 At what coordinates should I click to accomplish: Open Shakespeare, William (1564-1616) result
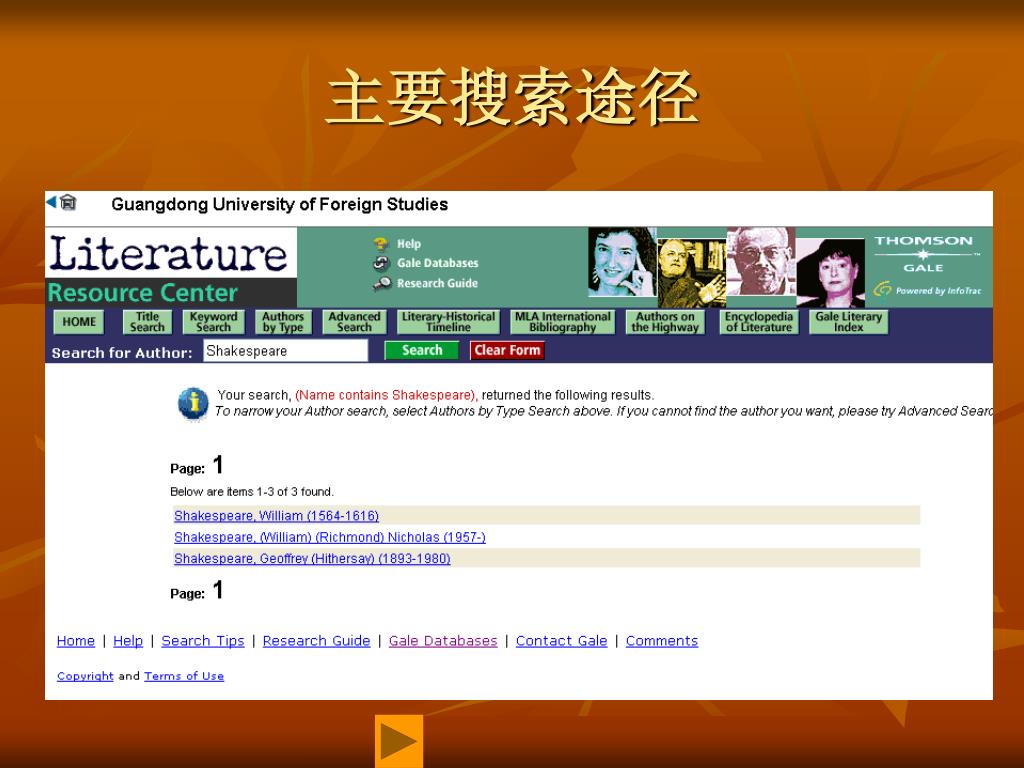pos(276,516)
